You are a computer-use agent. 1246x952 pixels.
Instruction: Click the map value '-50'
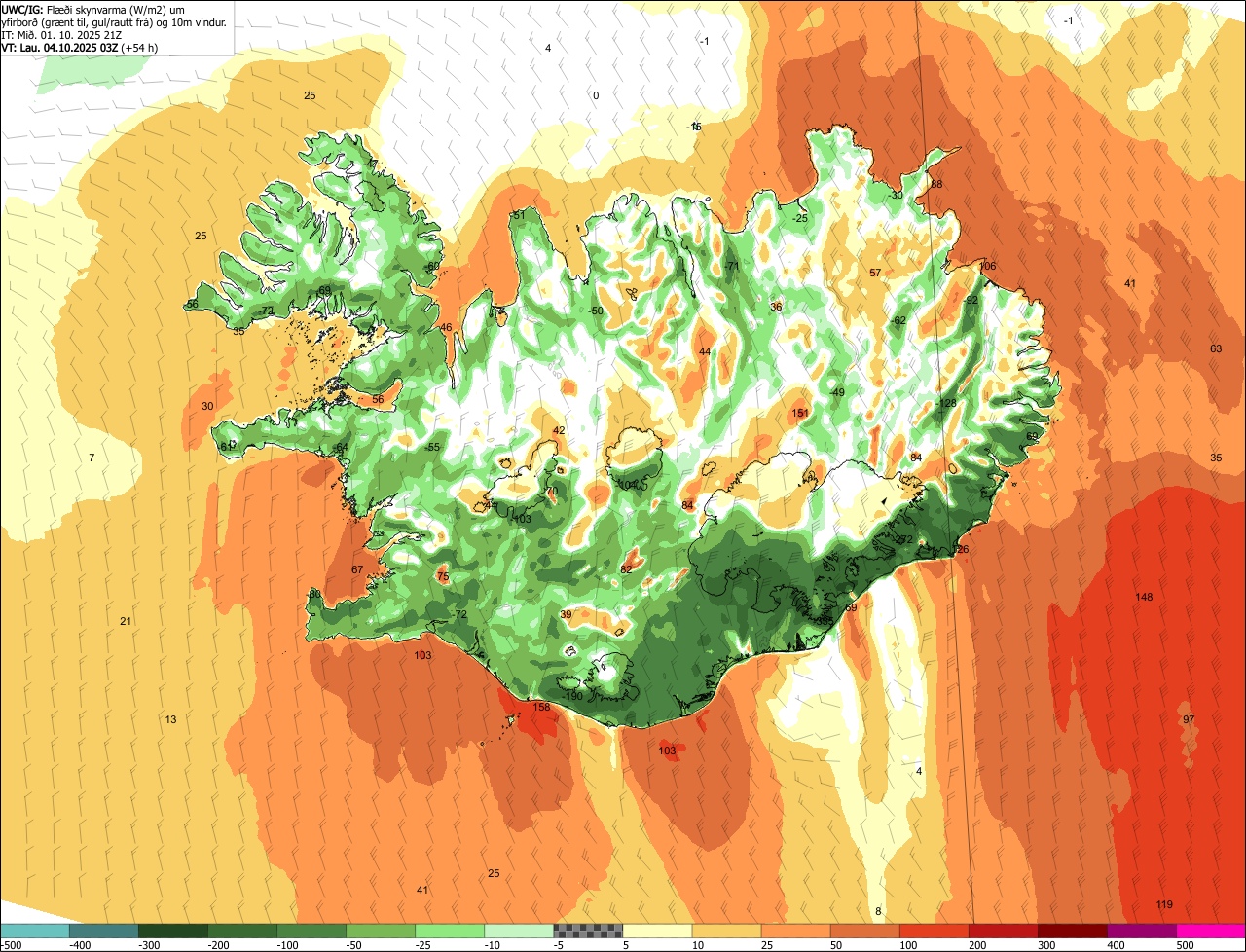click(595, 311)
